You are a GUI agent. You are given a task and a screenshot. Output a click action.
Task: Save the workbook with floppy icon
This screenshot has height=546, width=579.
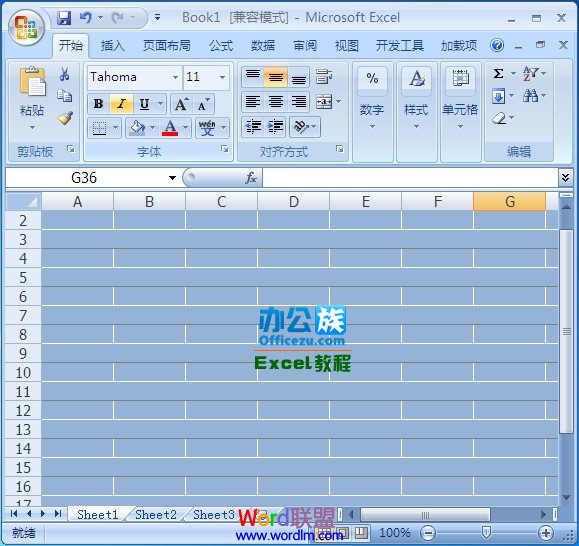tap(64, 18)
